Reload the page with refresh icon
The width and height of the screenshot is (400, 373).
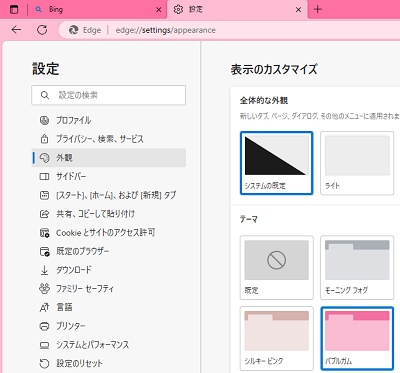pyautogui.click(x=42, y=30)
